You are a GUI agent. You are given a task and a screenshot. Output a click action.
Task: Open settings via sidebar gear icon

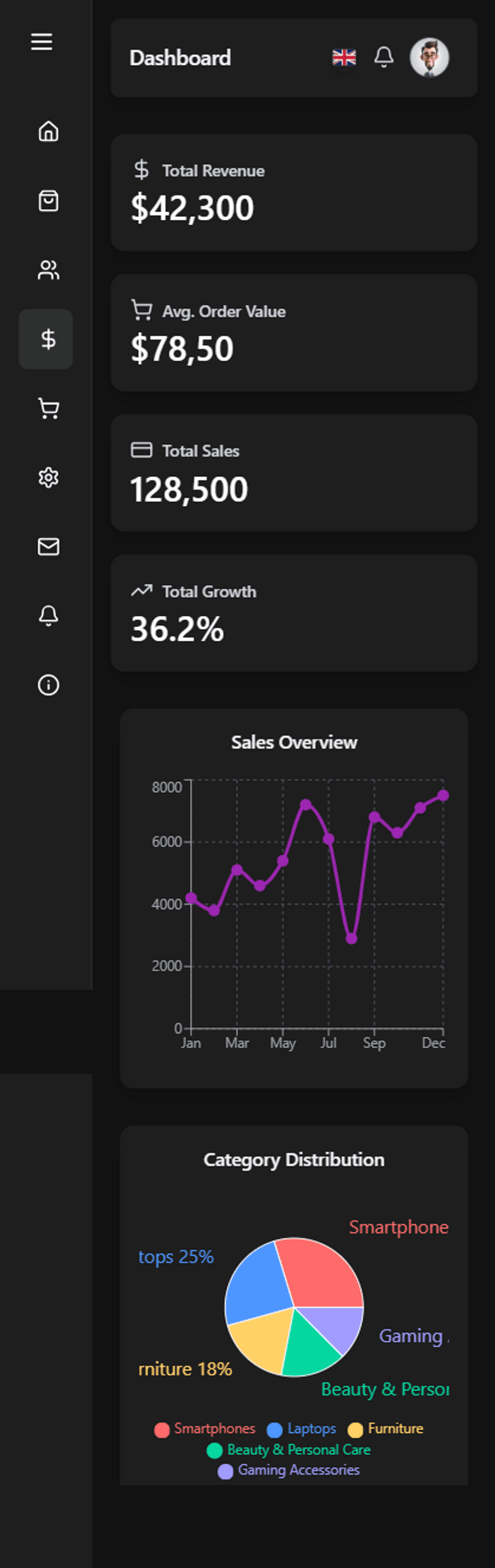click(x=48, y=478)
